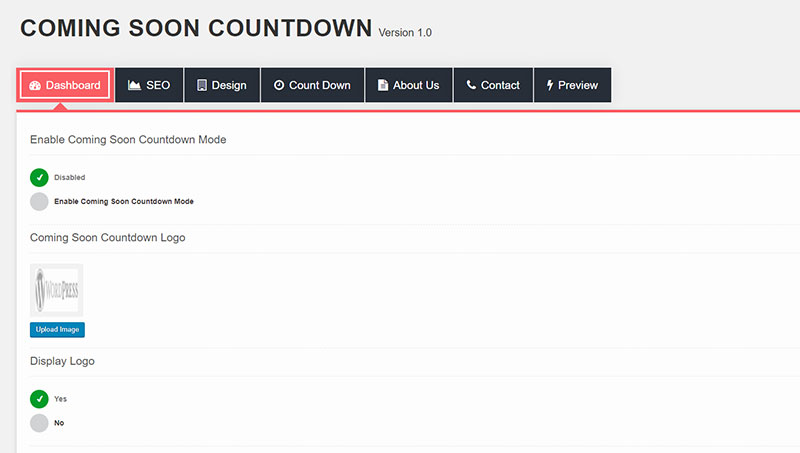Viewport: 800px width, 453px height.
Task: Click the Display Logo heading
Action: pos(62,361)
